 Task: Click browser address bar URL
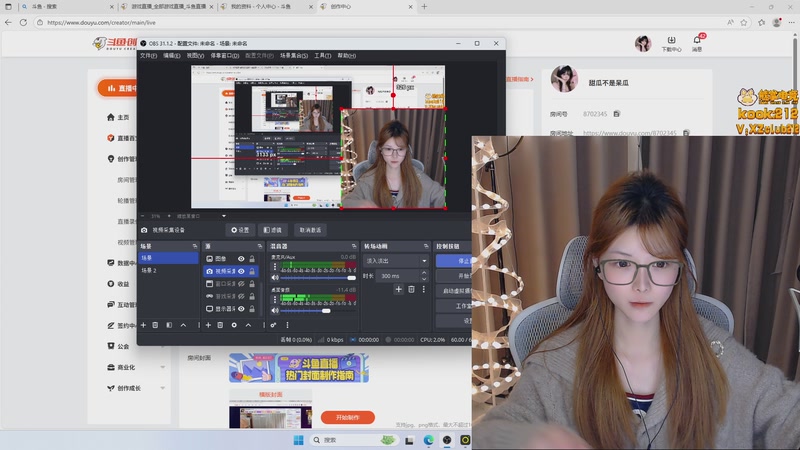pos(102,22)
